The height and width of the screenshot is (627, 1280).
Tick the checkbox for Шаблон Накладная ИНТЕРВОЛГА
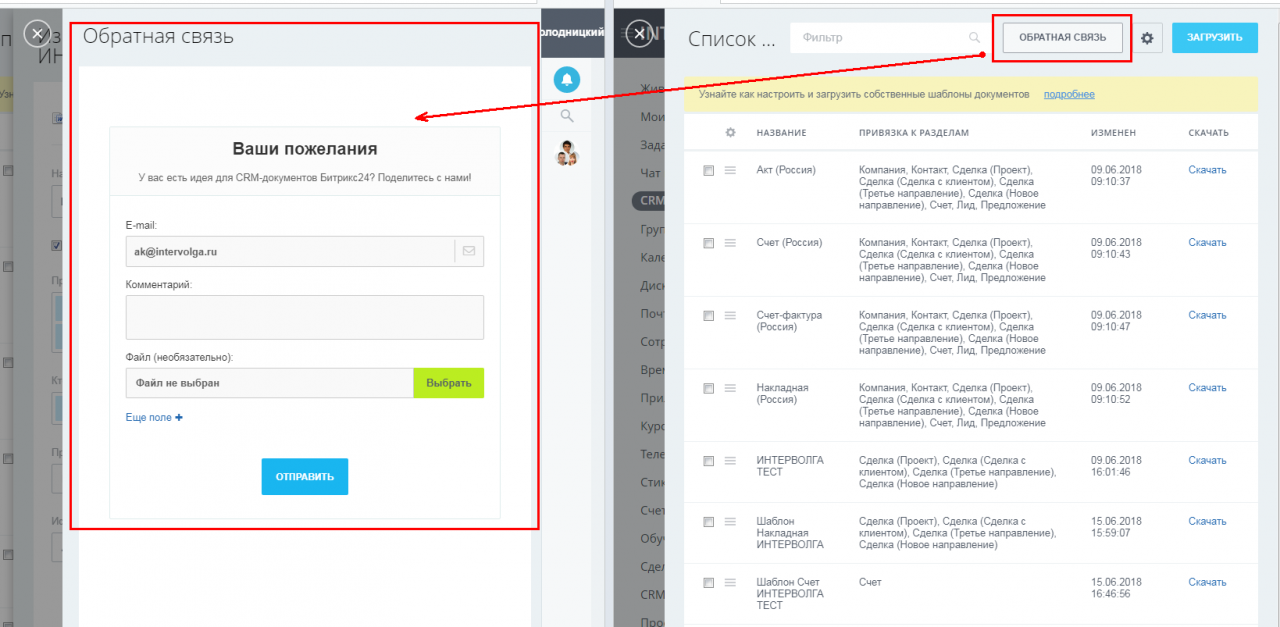tap(708, 522)
